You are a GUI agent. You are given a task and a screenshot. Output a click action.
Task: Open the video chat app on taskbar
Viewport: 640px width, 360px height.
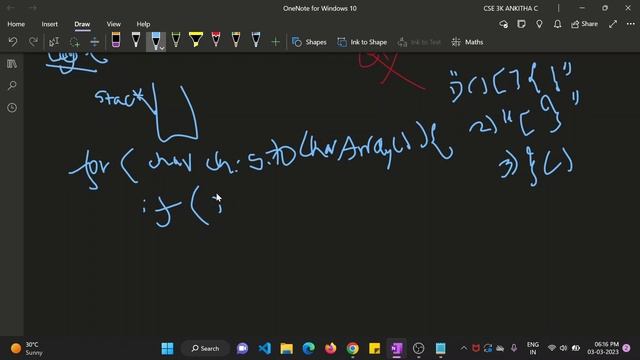tap(242, 349)
